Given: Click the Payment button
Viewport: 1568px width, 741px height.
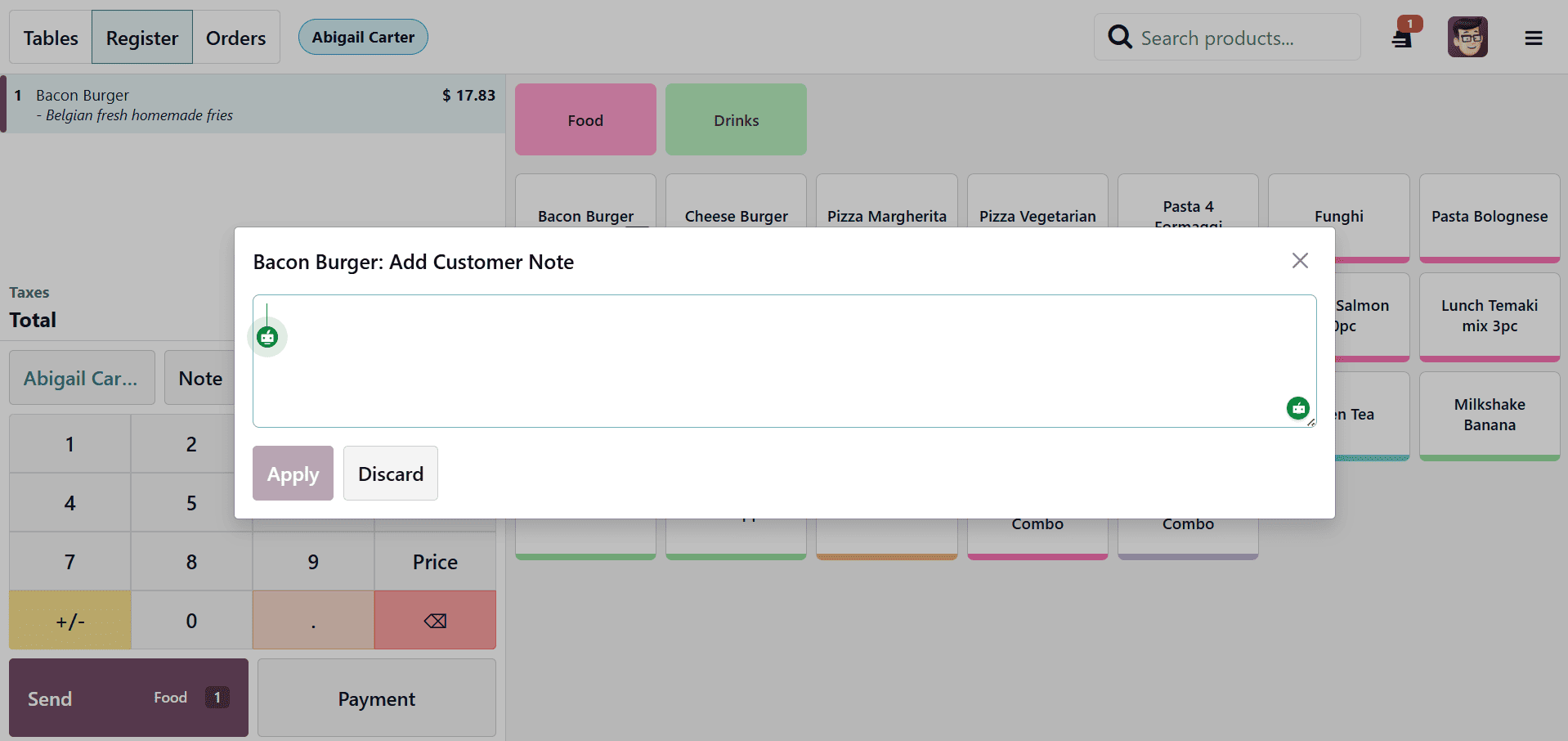Looking at the screenshot, I should tap(376, 698).
